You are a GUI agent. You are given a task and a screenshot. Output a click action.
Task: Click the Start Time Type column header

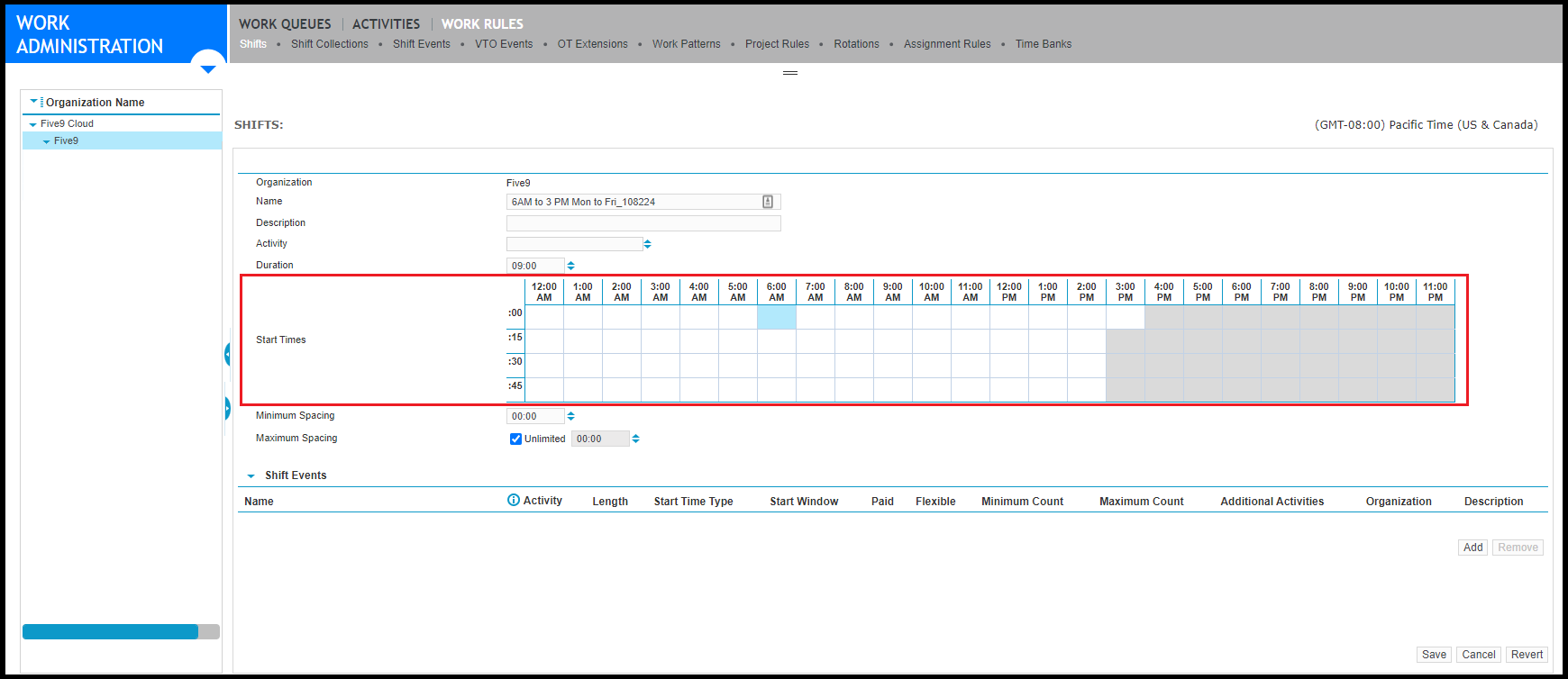pyautogui.click(x=693, y=502)
